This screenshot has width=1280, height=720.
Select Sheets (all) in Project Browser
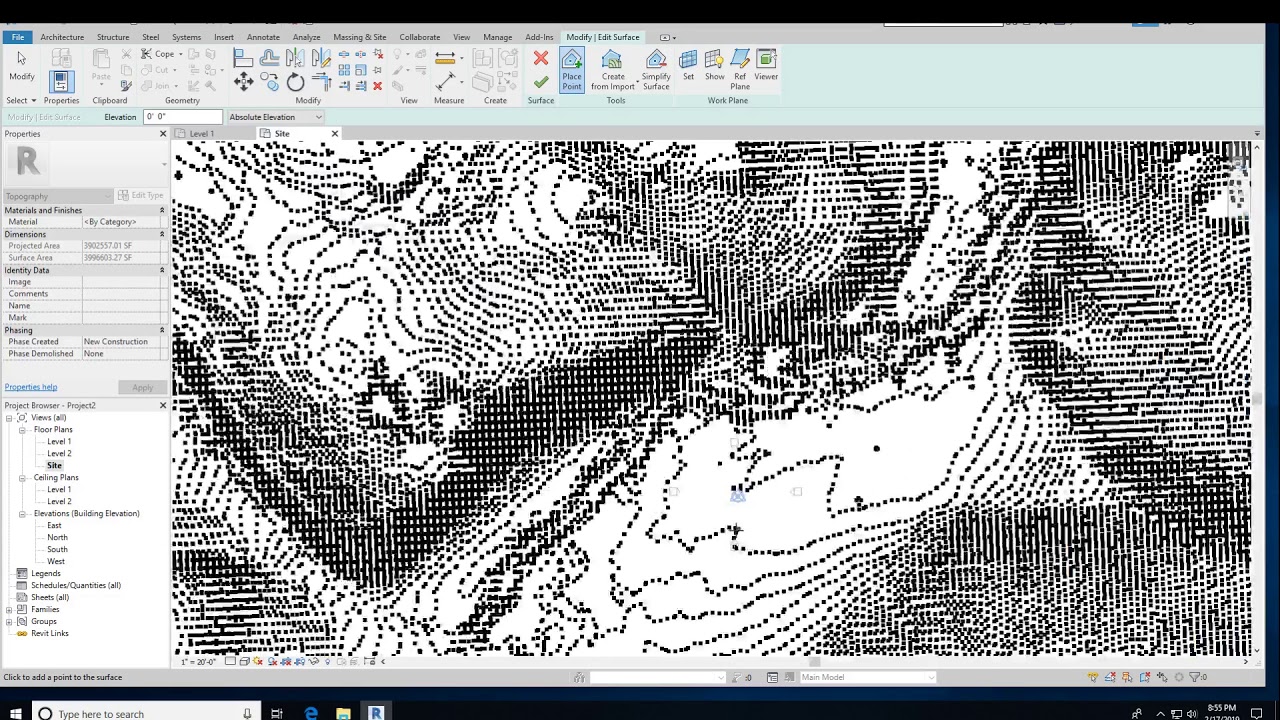(x=50, y=597)
